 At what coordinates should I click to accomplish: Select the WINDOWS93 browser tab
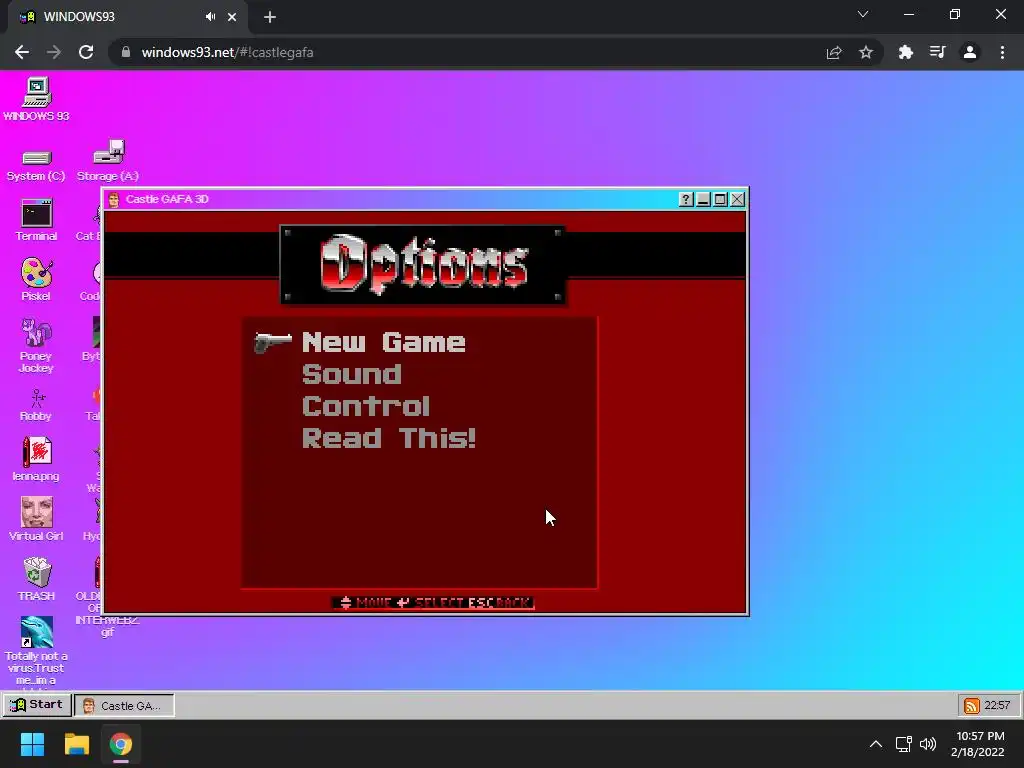(127, 17)
